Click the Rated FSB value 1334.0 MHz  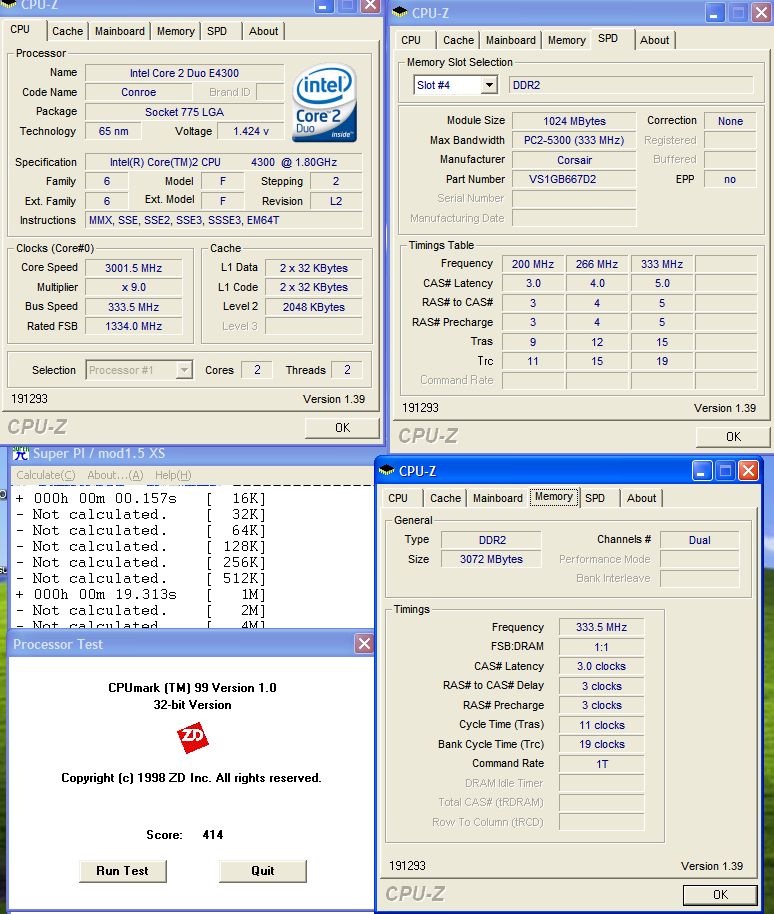coord(133,326)
